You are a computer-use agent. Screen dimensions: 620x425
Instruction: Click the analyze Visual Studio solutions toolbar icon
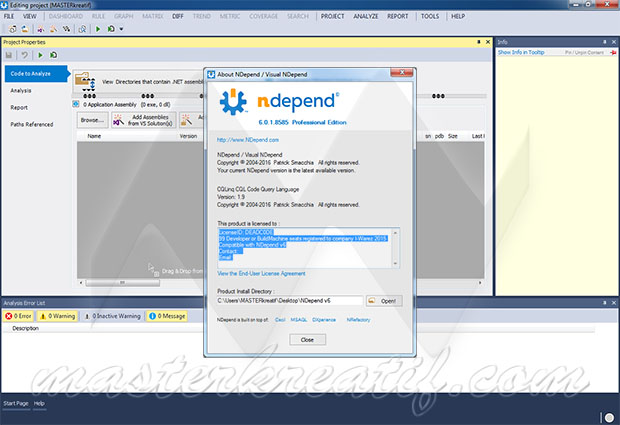pos(41,29)
